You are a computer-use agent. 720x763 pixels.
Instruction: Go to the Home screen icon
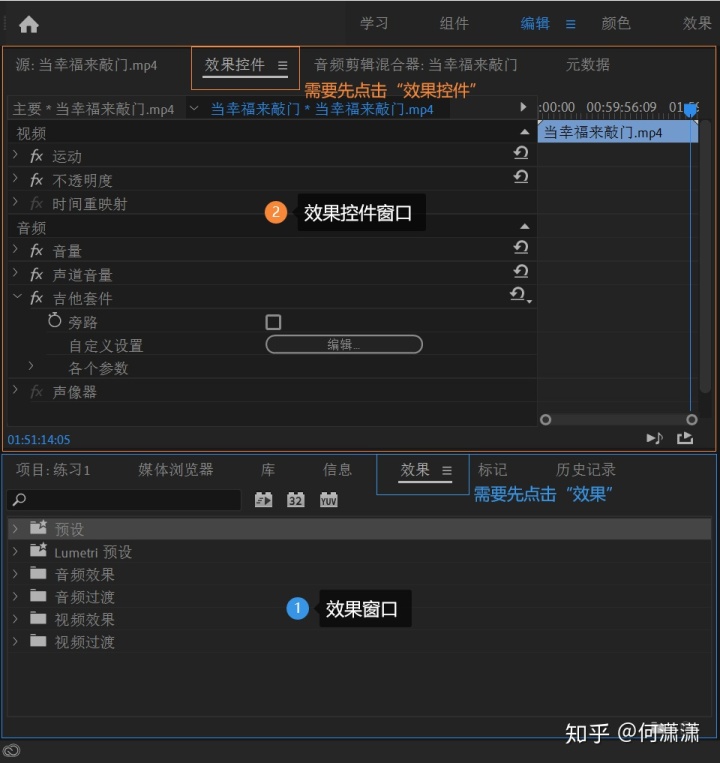pos(29,24)
